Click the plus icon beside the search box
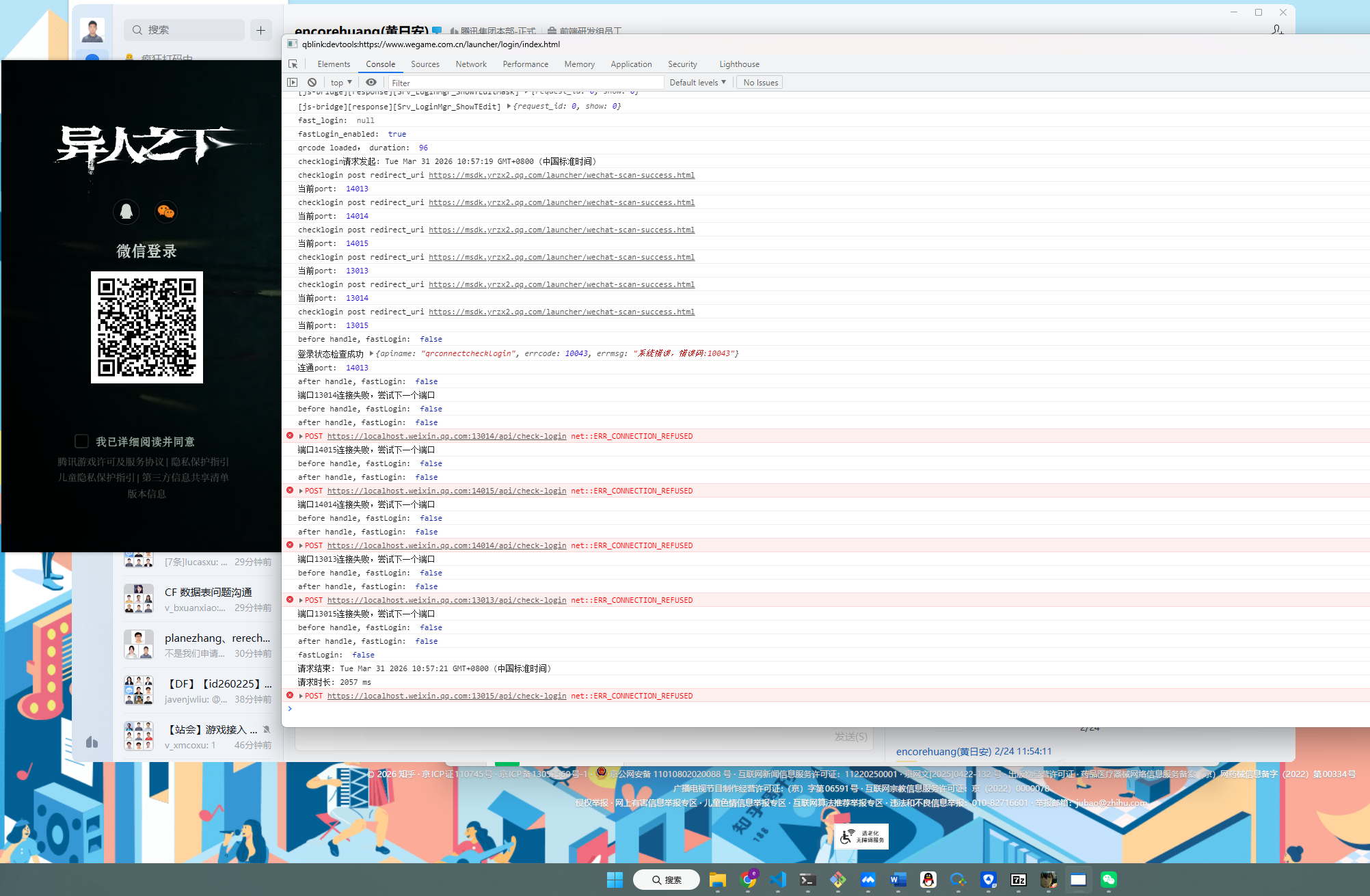 260,30
